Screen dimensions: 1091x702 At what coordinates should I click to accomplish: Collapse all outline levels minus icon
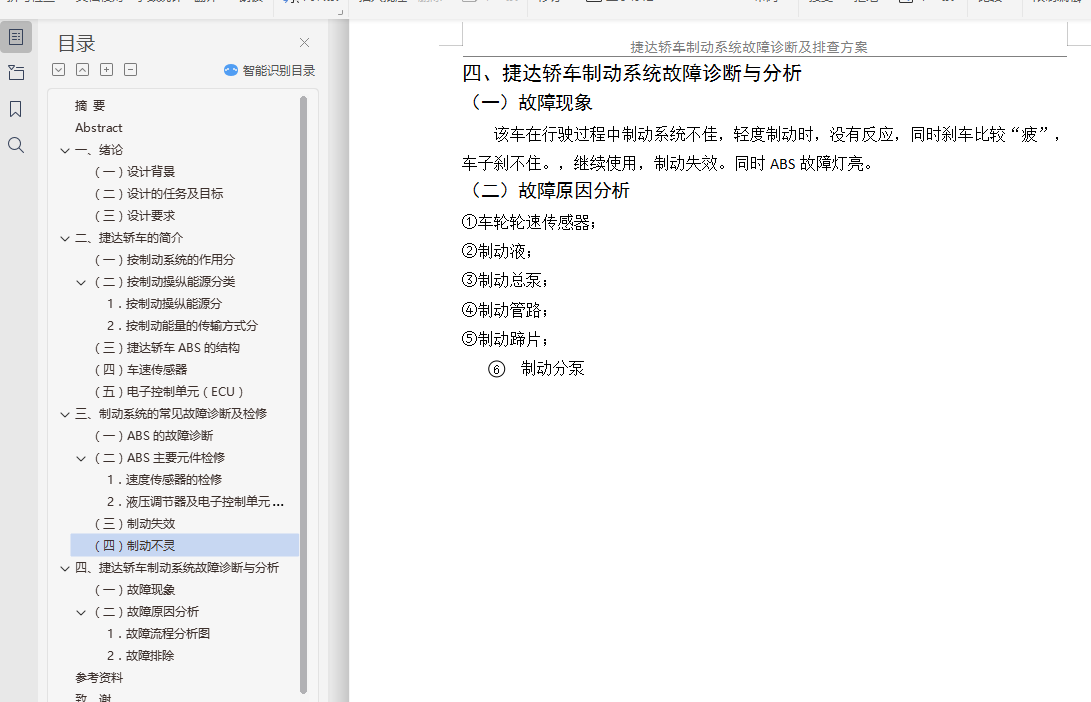coord(130,70)
